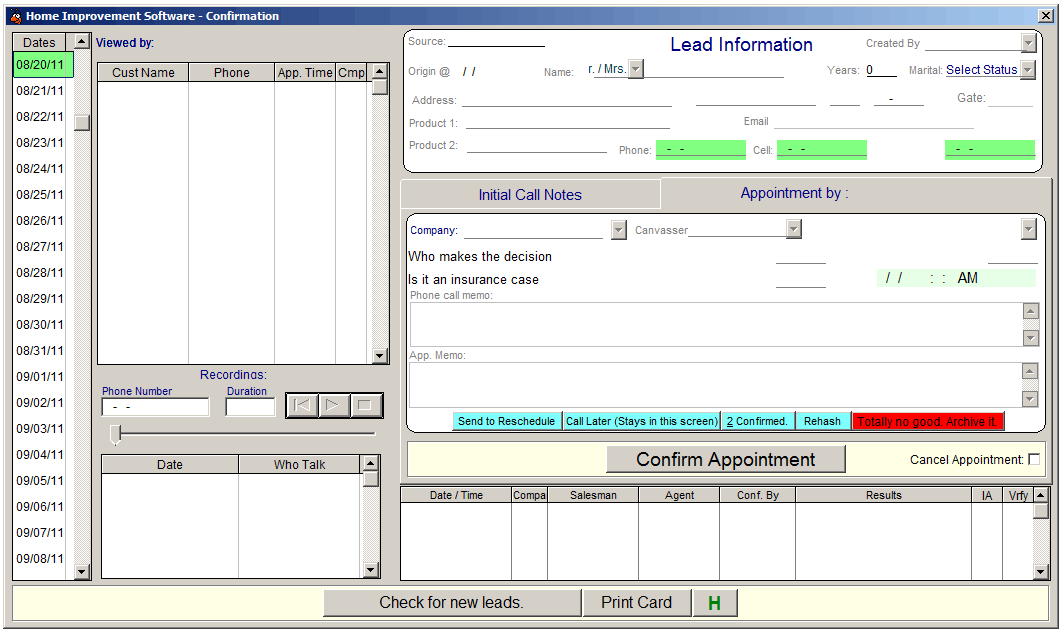The width and height of the screenshot is (1060, 633).
Task: Click the Dates column header
Action: (39, 43)
